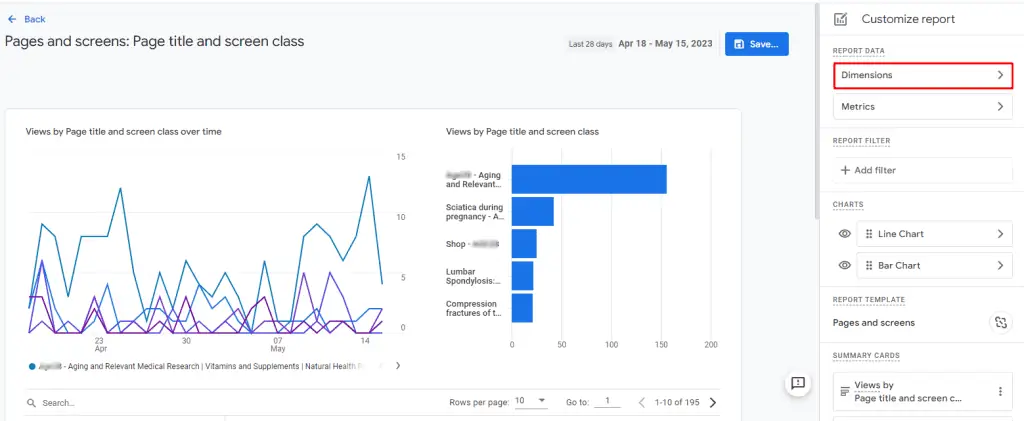Click the Save button

(x=756, y=44)
